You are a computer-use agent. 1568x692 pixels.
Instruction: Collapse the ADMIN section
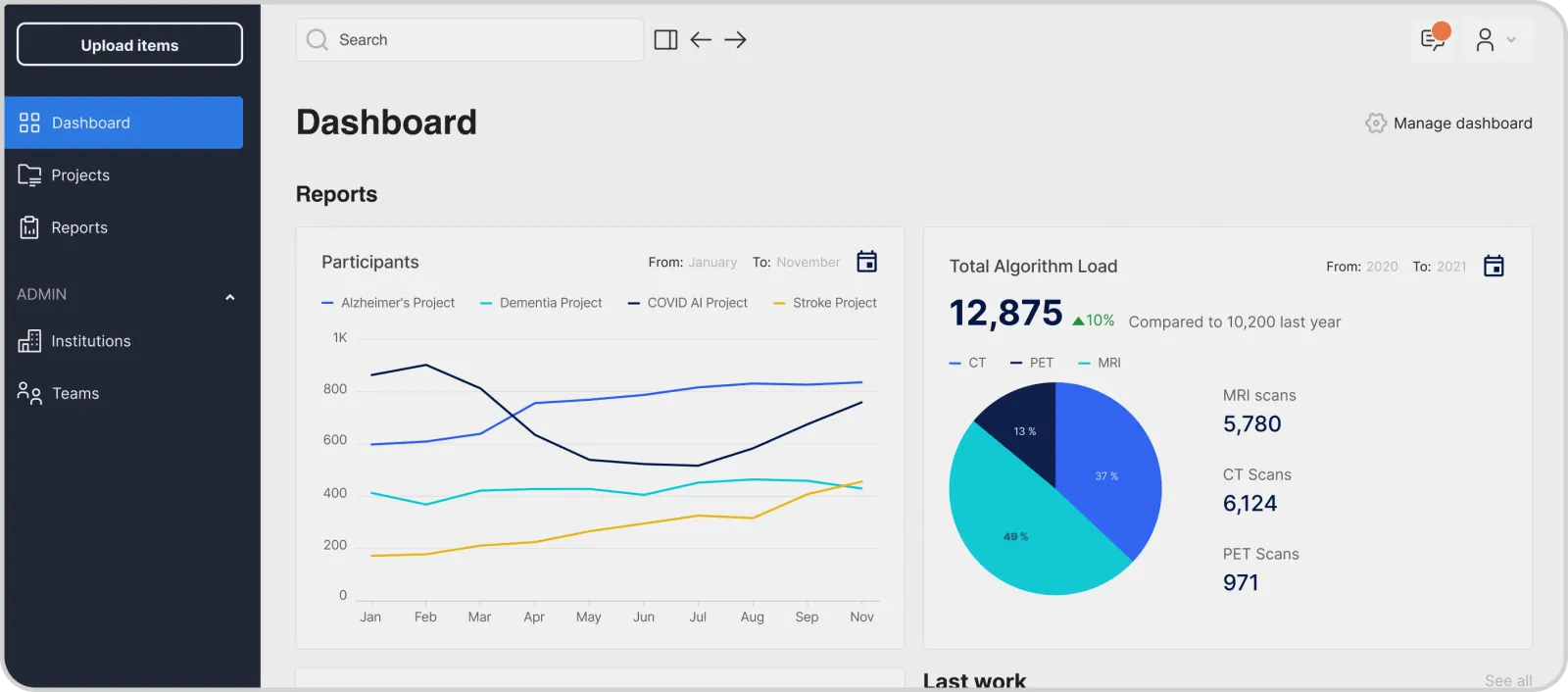[x=229, y=297]
